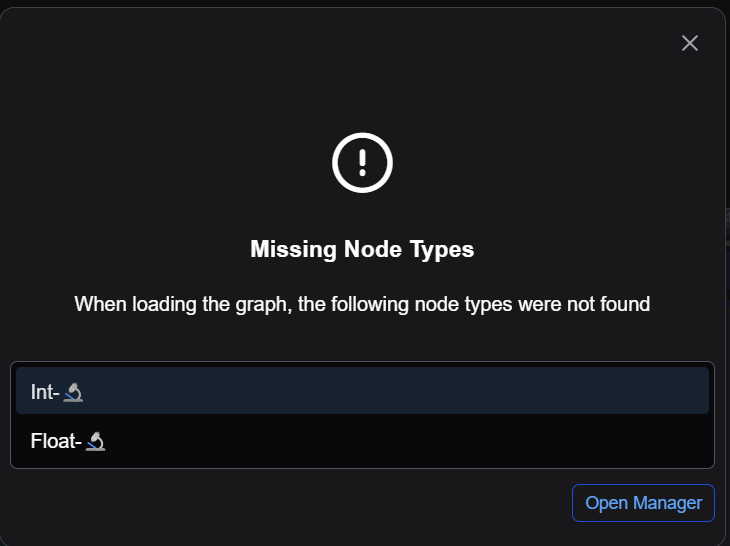Click the word 'Manager' on the blue button
730x546 pixels.
[x=668, y=503]
